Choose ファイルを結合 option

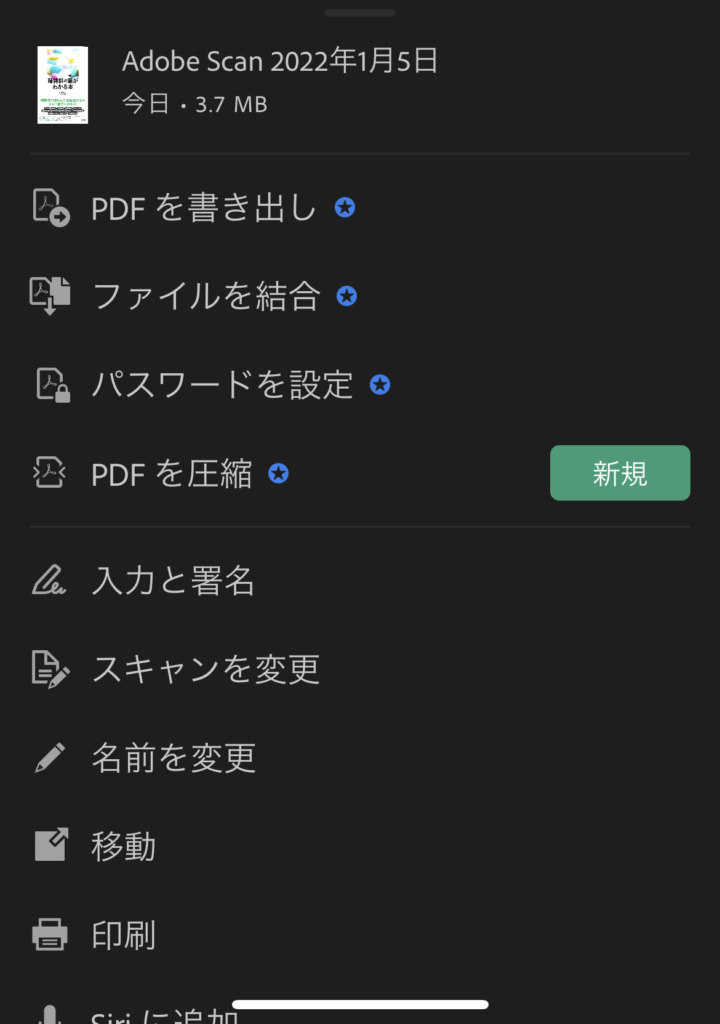pyautogui.click(x=360, y=296)
